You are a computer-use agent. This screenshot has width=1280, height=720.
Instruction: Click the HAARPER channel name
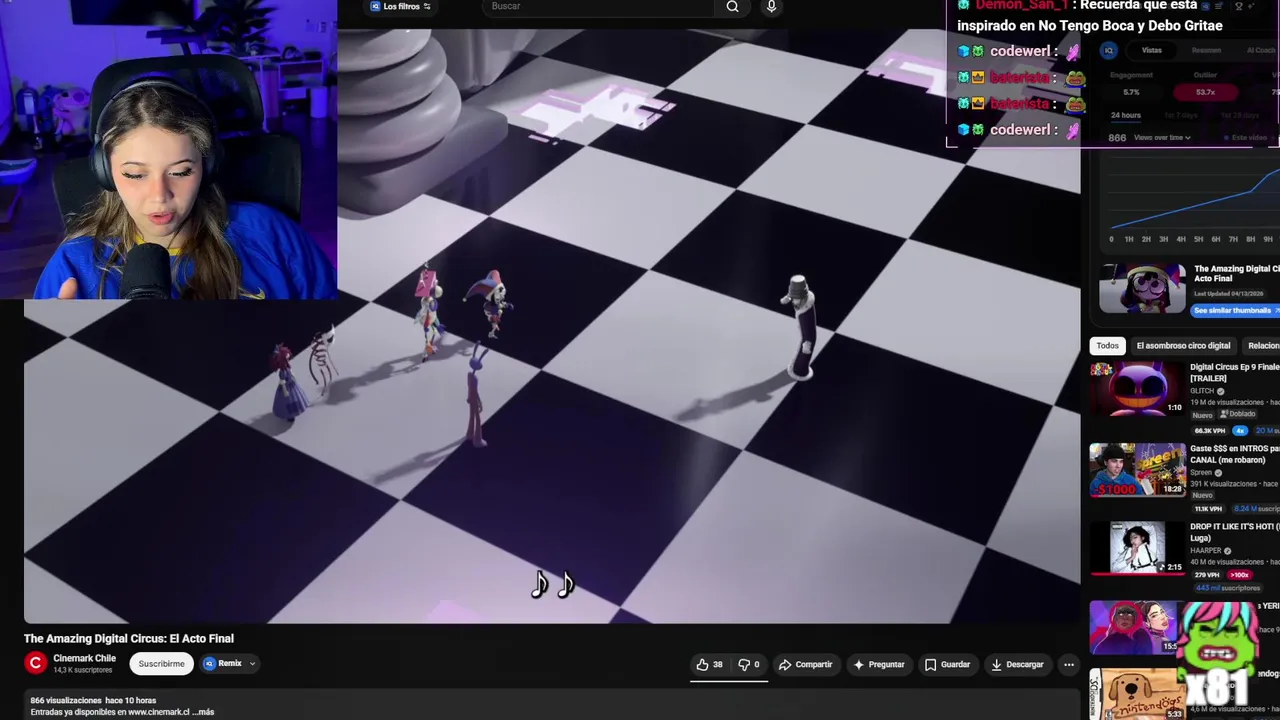pyautogui.click(x=1205, y=551)
